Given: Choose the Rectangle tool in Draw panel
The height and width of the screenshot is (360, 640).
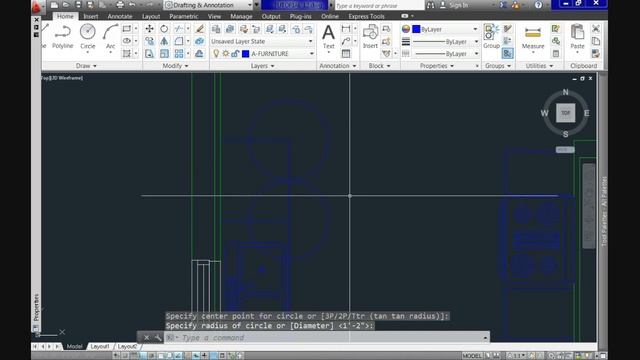Looking at the screenshot, I should point(127,29).
